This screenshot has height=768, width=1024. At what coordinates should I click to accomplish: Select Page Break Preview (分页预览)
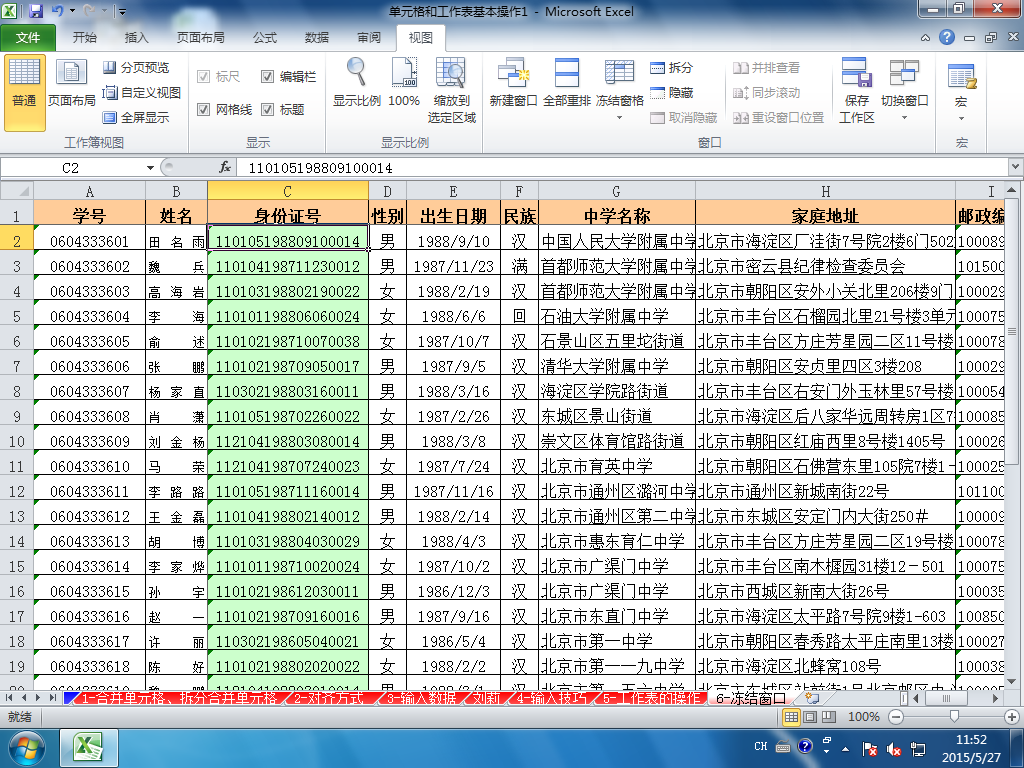pos(136,67)
